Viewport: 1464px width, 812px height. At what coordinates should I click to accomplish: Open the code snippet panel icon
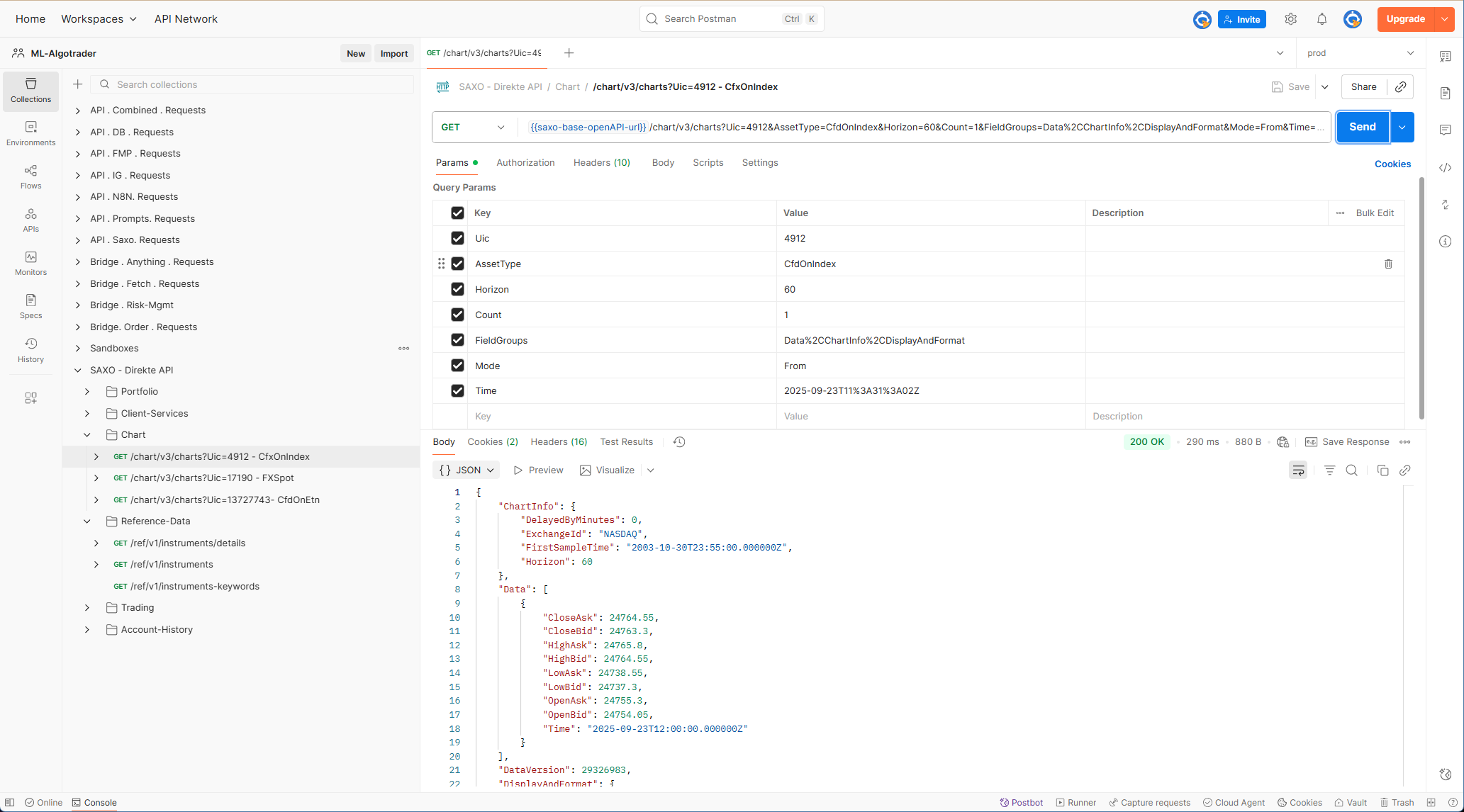click(1446, 168)
